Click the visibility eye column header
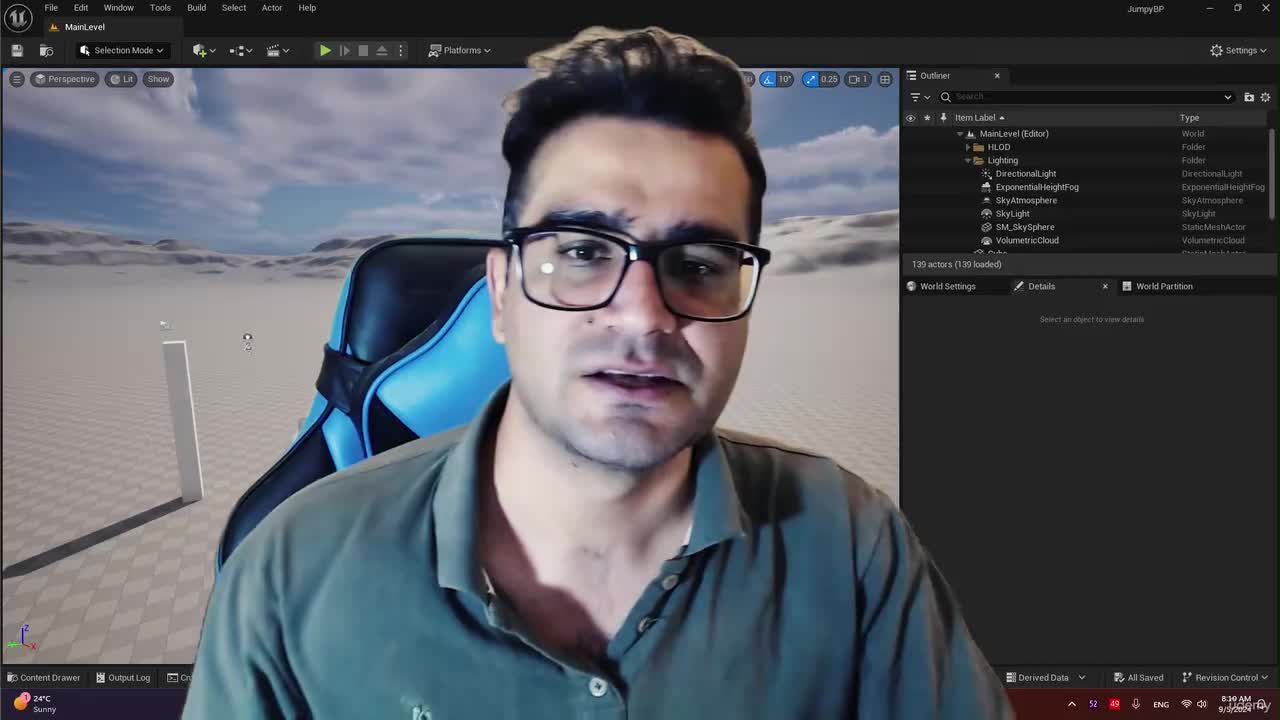 pyautogui.click(x=910, y=118)
